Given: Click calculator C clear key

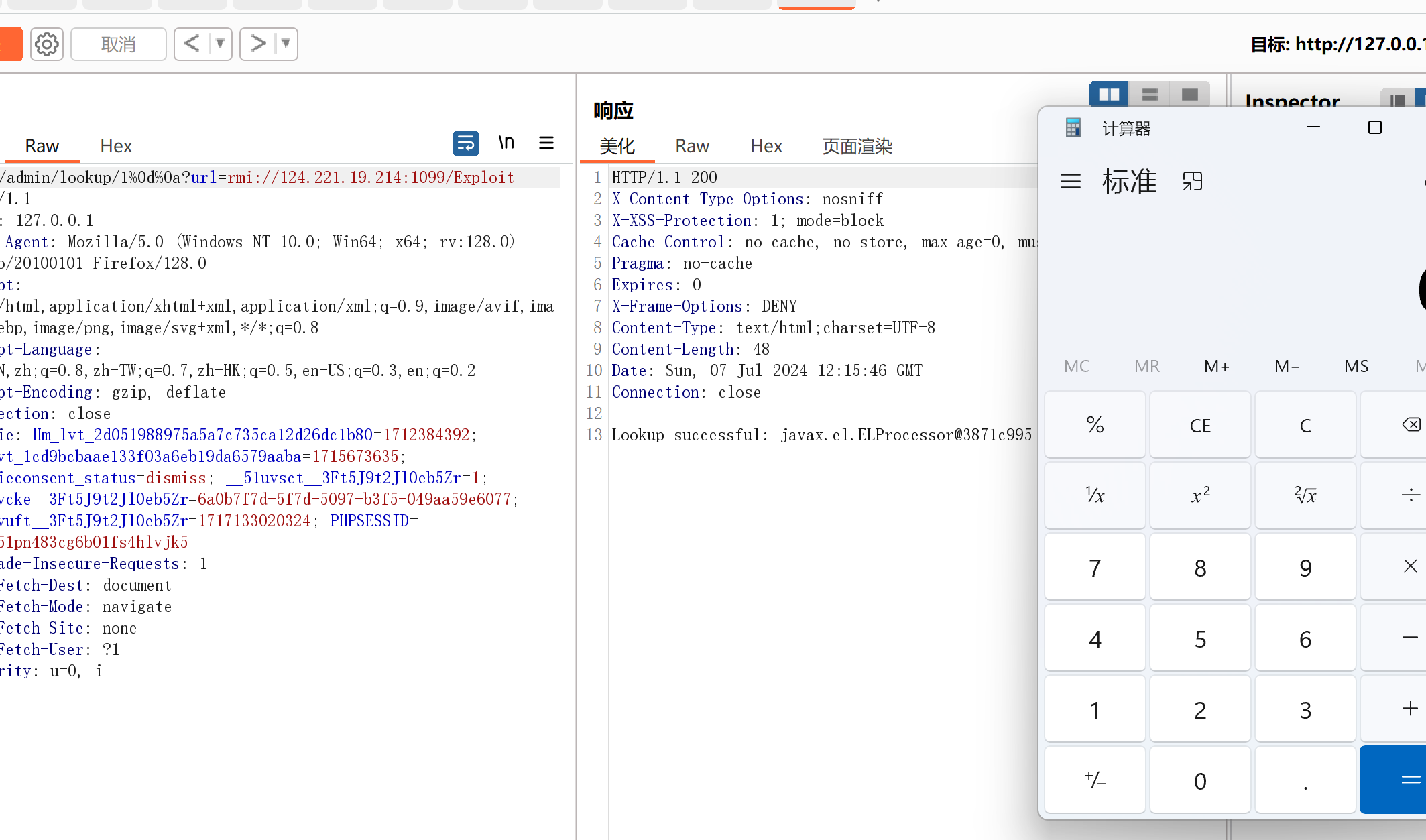Looking at the screenshot, I should pos(1305,425).
